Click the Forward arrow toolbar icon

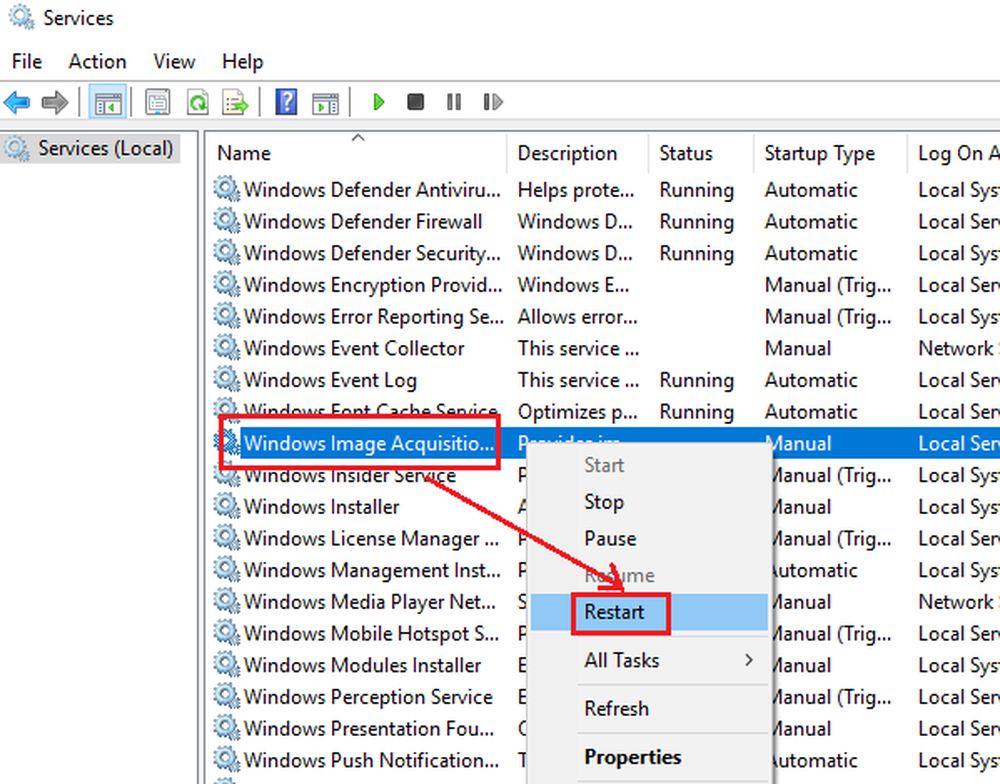(x=55, y=102)
